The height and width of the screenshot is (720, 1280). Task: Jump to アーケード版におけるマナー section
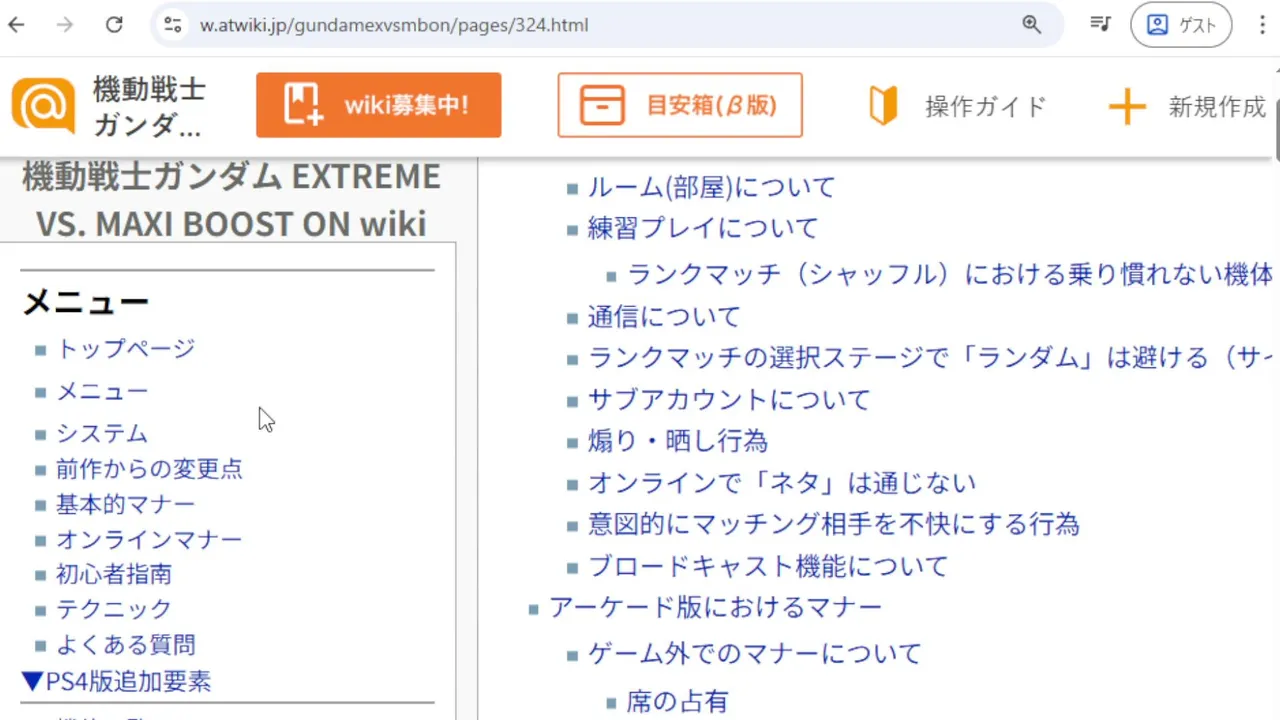click(716, 607)
